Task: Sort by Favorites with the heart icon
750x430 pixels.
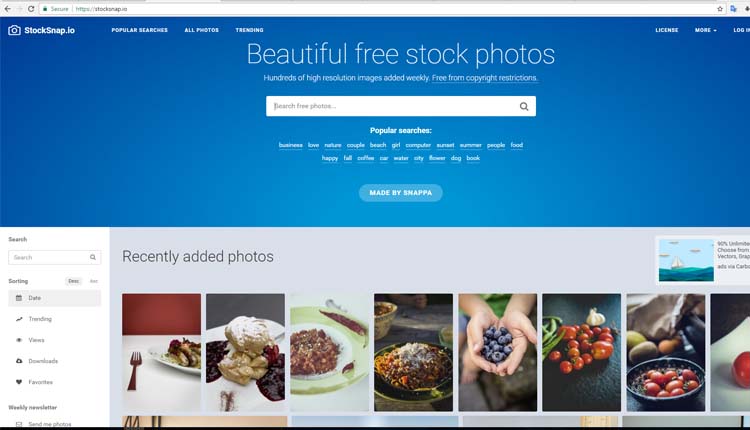Action: point(19,382)
